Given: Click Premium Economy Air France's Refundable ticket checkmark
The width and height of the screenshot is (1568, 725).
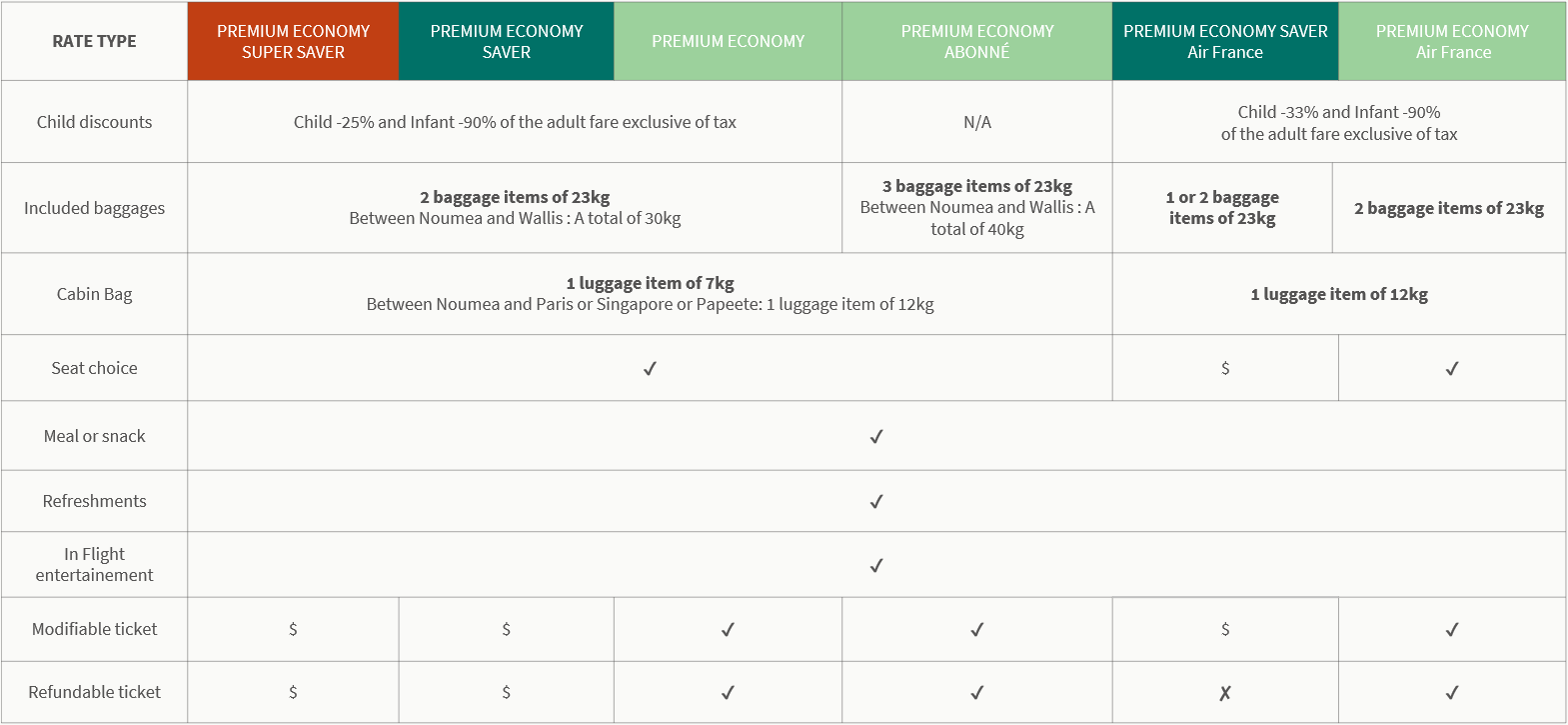Looking at the screenshot, I should click(x=1452, y=692).
